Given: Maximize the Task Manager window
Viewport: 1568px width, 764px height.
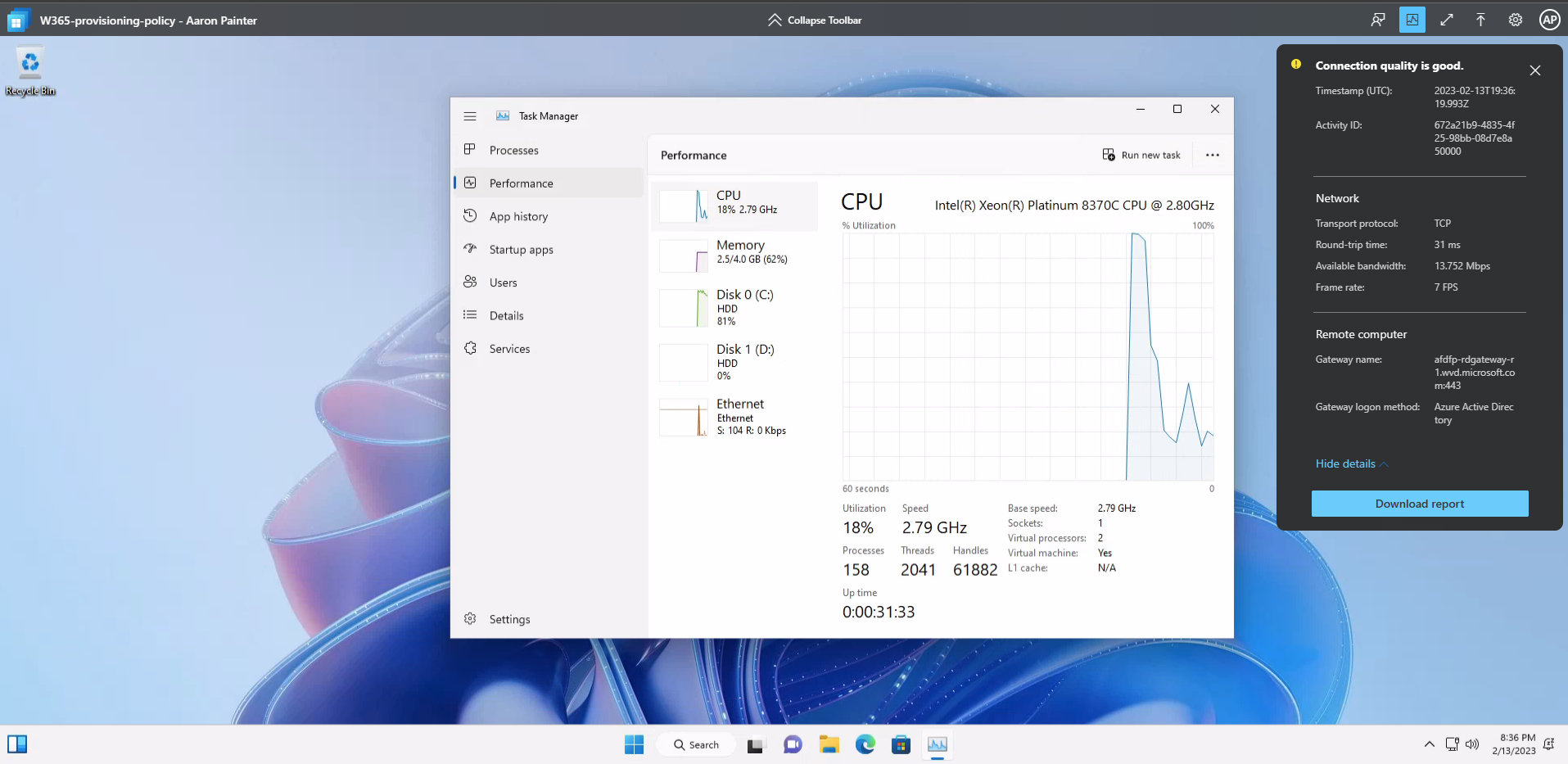Looking at the screenshot, I should tap(1177, 109).
